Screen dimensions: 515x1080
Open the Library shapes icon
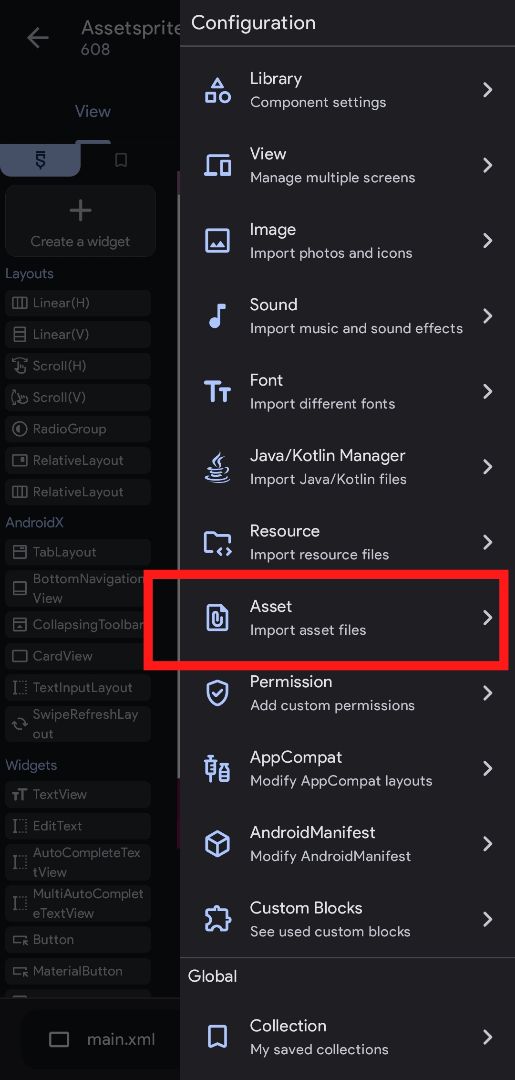218,90
